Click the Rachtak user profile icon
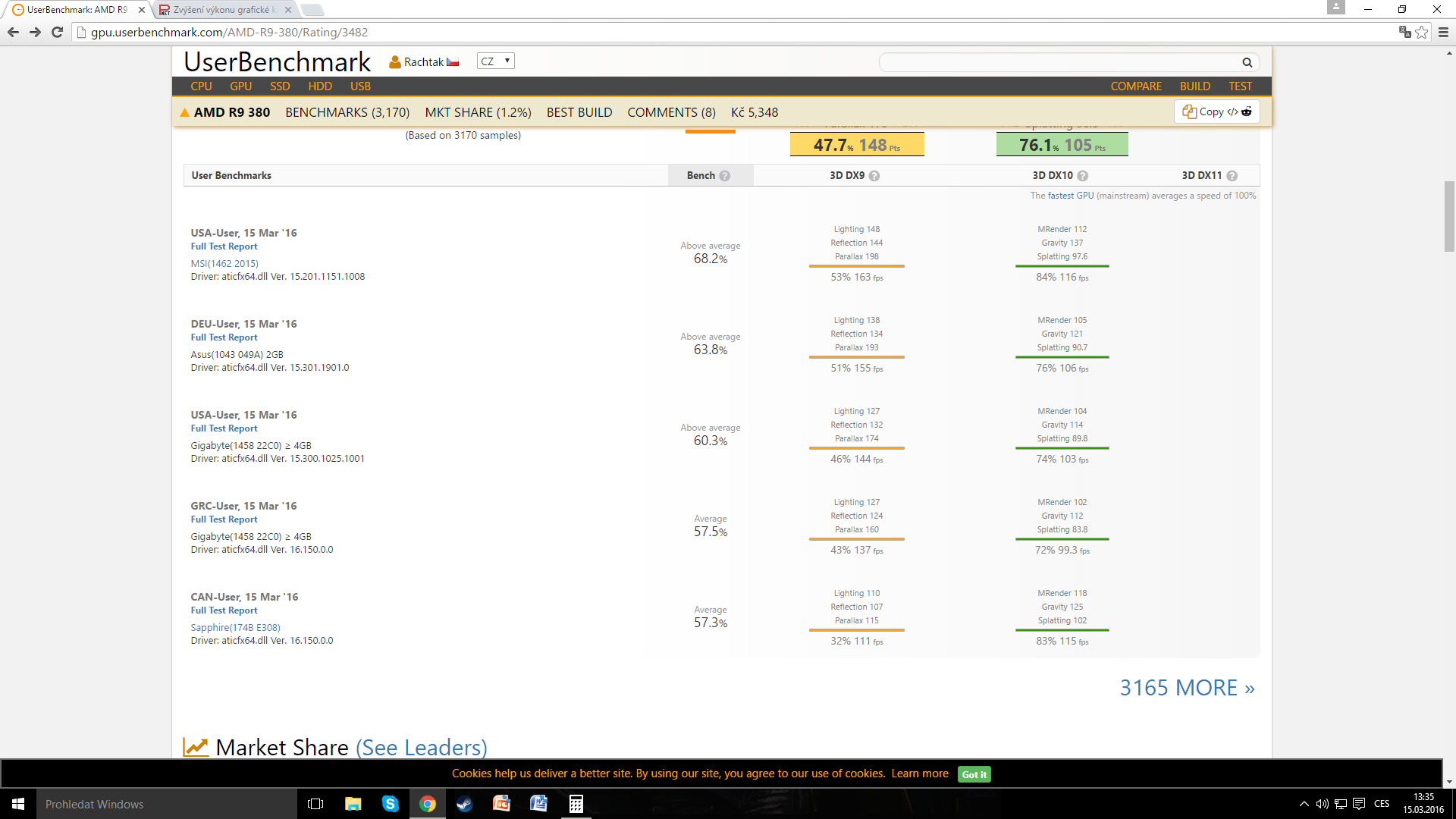 pyautogui.click(x=394, y=62)
